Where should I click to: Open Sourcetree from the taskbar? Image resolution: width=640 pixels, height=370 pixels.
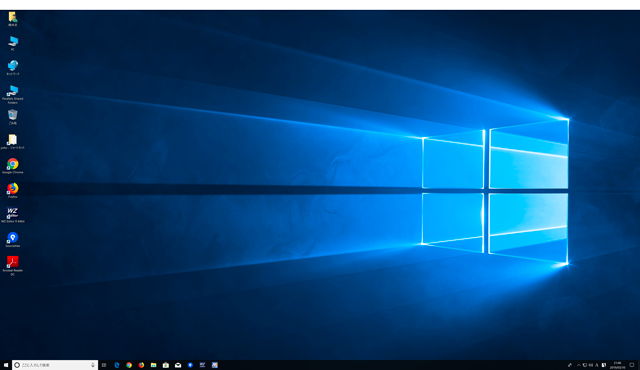click(190, 365)
